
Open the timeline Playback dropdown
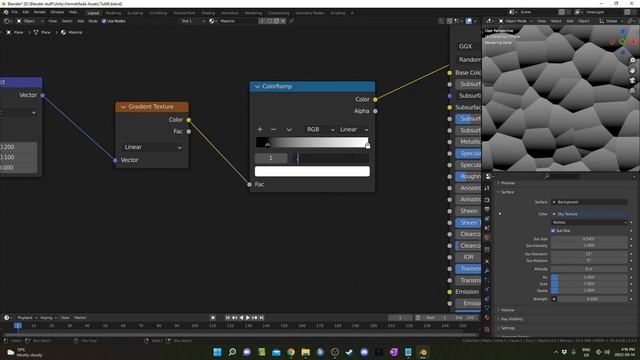tap(27, 318)
